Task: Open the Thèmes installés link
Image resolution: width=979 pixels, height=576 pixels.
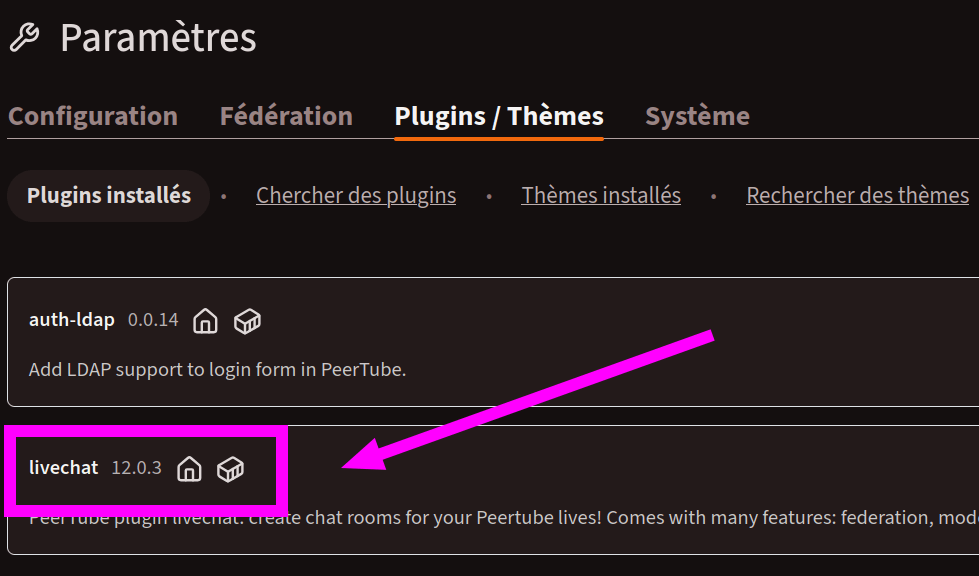Action: click(x=601, y=195)
